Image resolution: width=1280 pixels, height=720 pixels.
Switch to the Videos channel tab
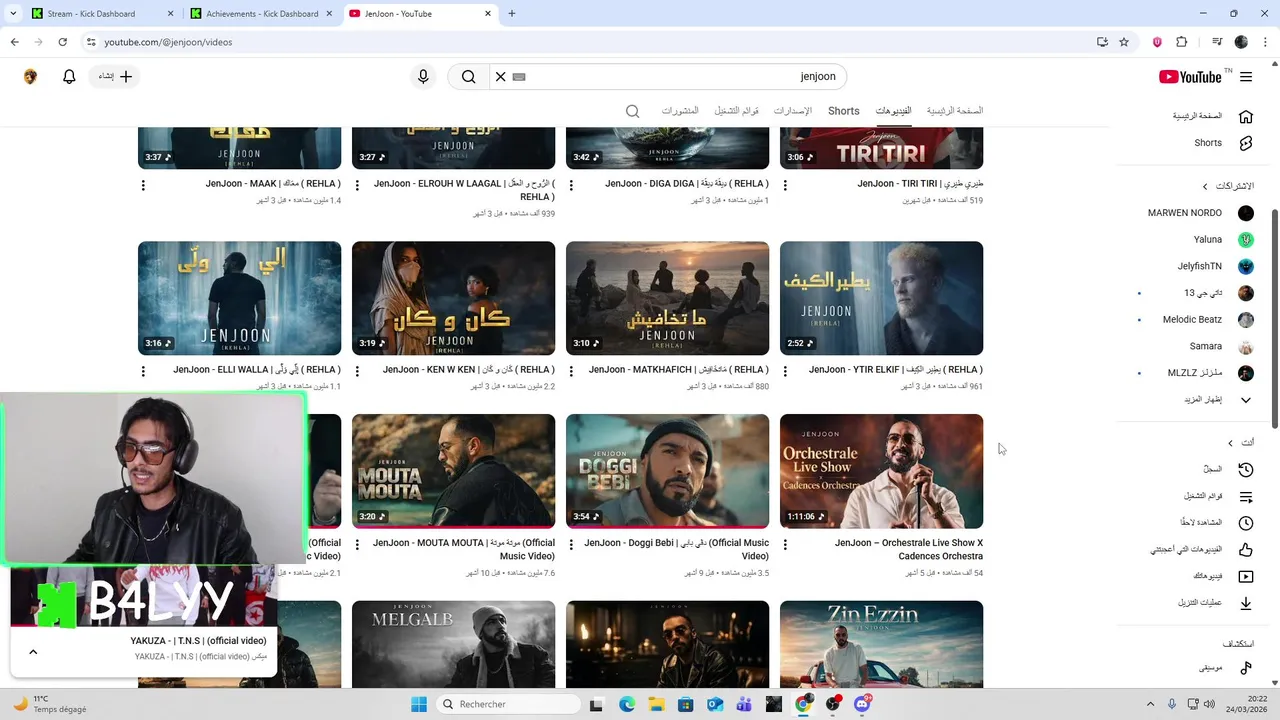click(893, 111)
